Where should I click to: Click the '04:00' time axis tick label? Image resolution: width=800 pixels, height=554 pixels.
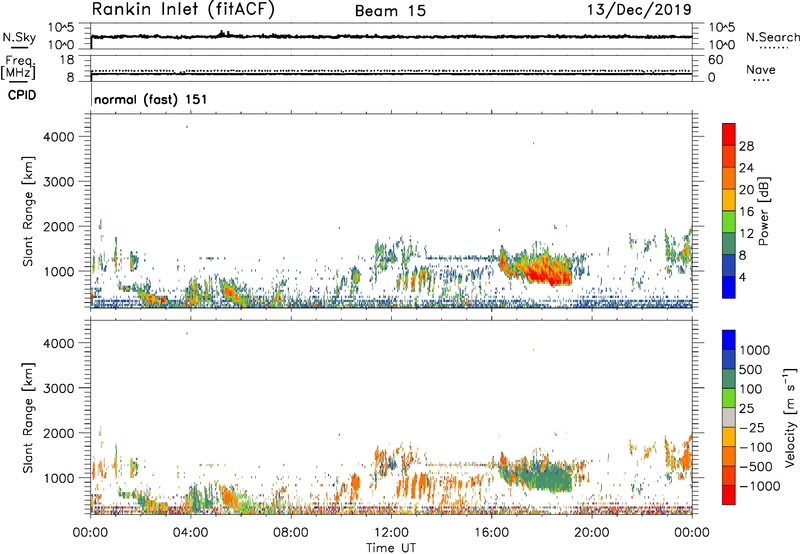pyautogui.click(x=190, y=533)
